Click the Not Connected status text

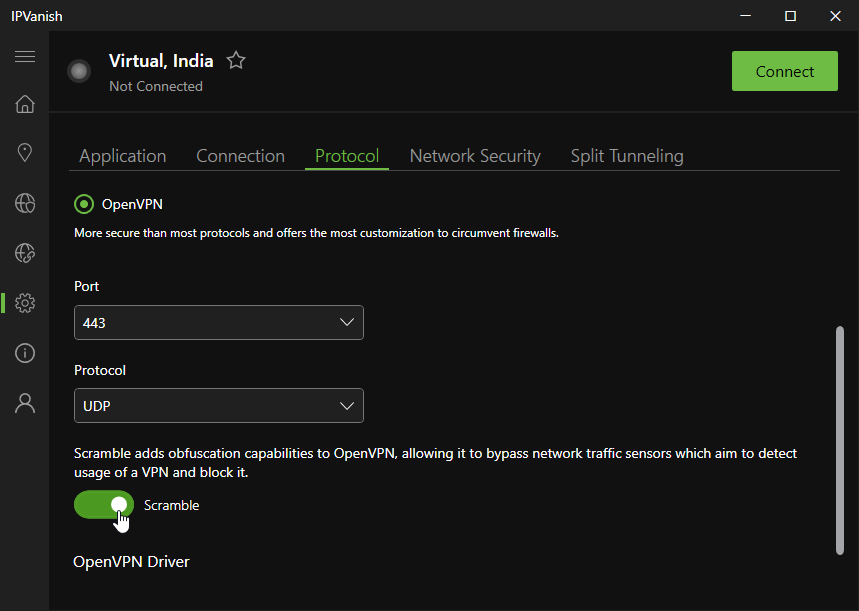pos(156,87)
